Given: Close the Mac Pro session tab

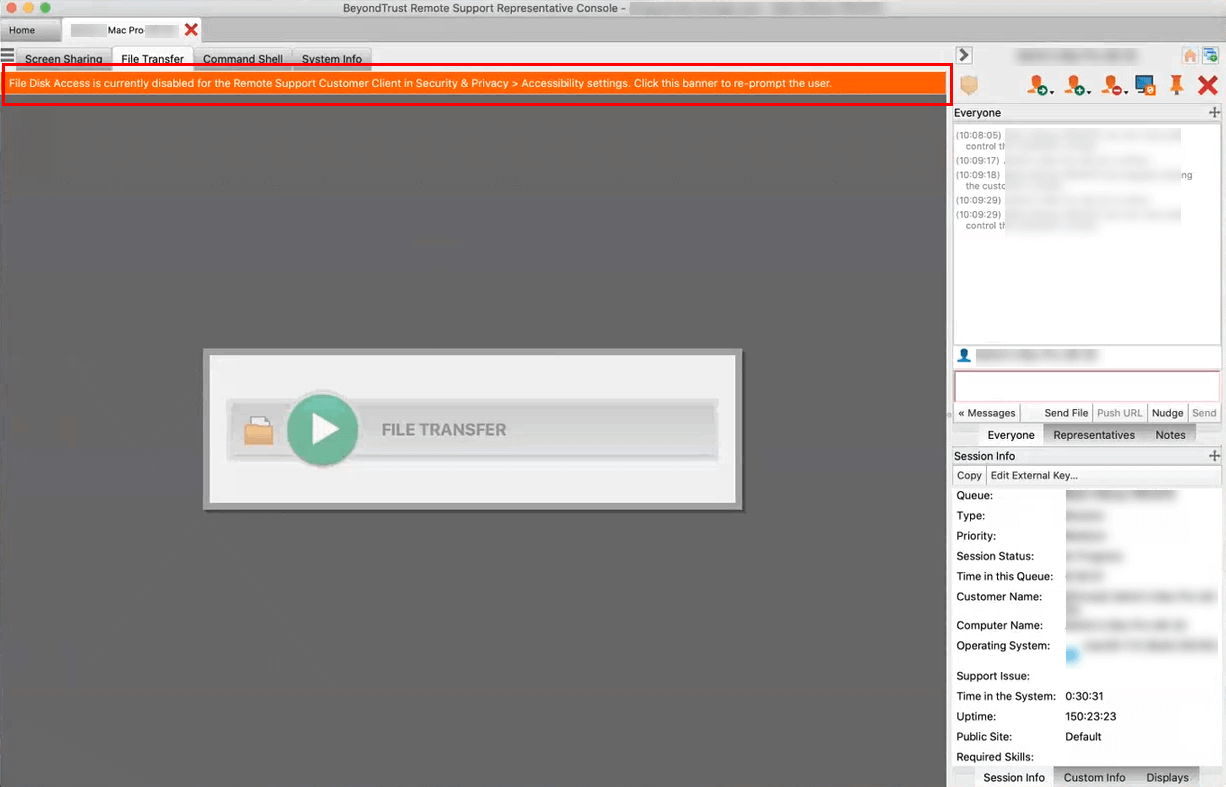Looking at the screenshot, I should tap(191, 30).
